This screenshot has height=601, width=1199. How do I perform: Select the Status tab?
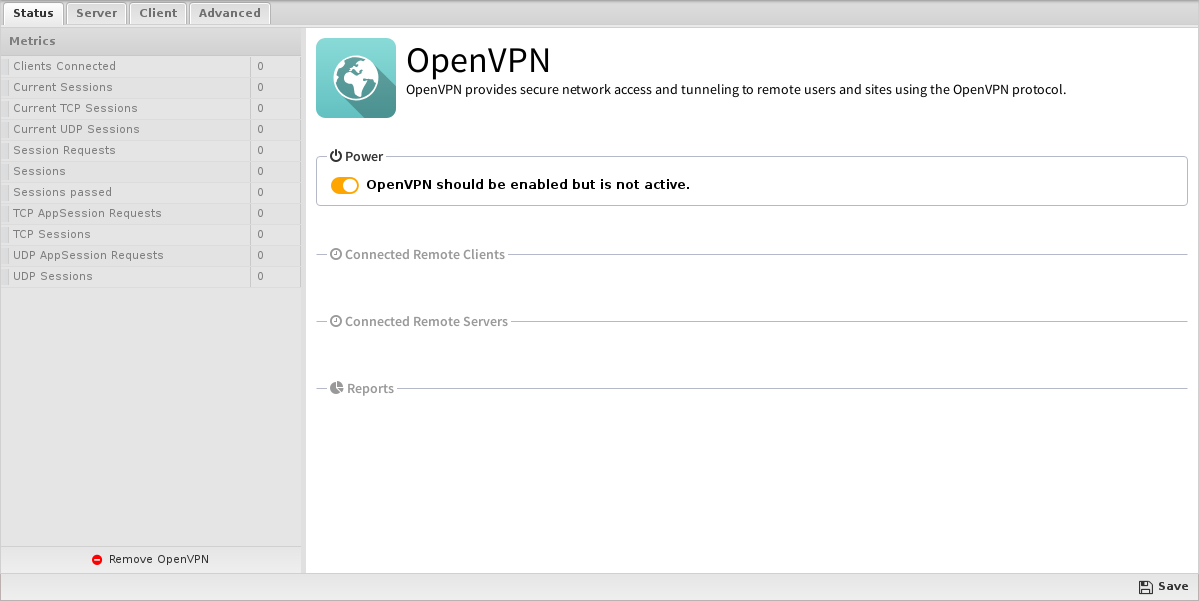coord(33,13)
